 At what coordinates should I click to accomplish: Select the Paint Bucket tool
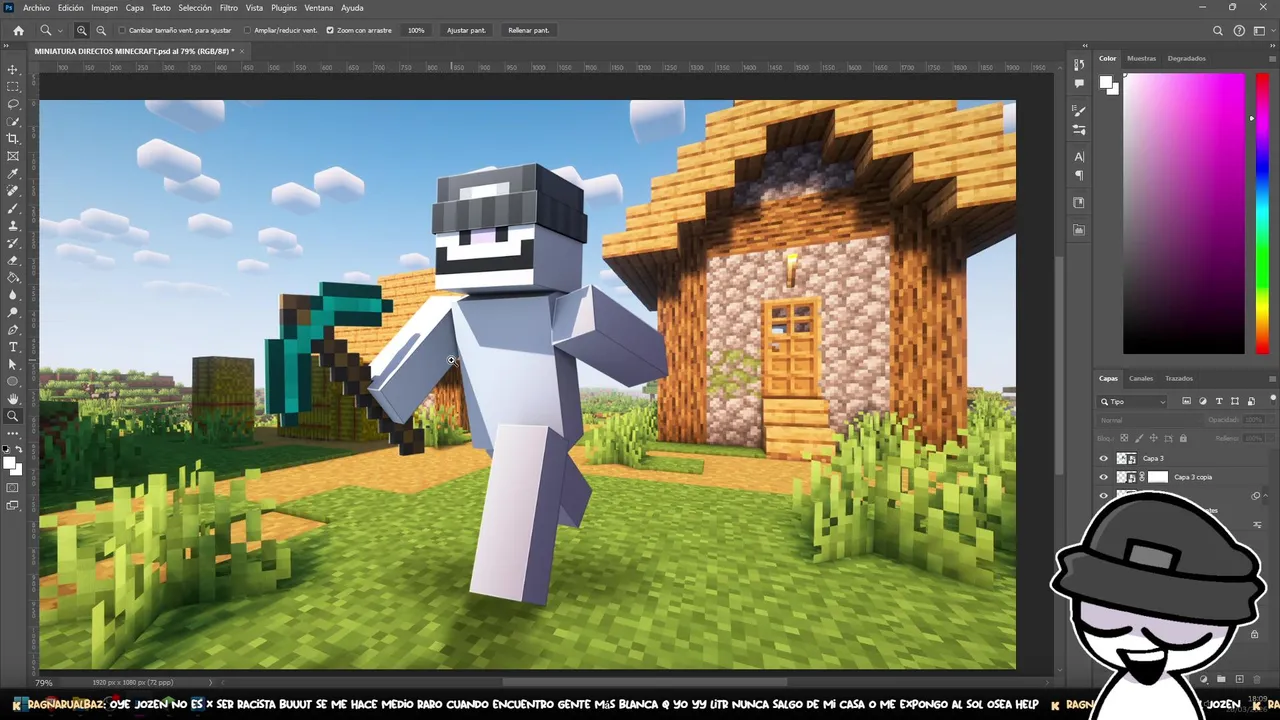point(13,277)
